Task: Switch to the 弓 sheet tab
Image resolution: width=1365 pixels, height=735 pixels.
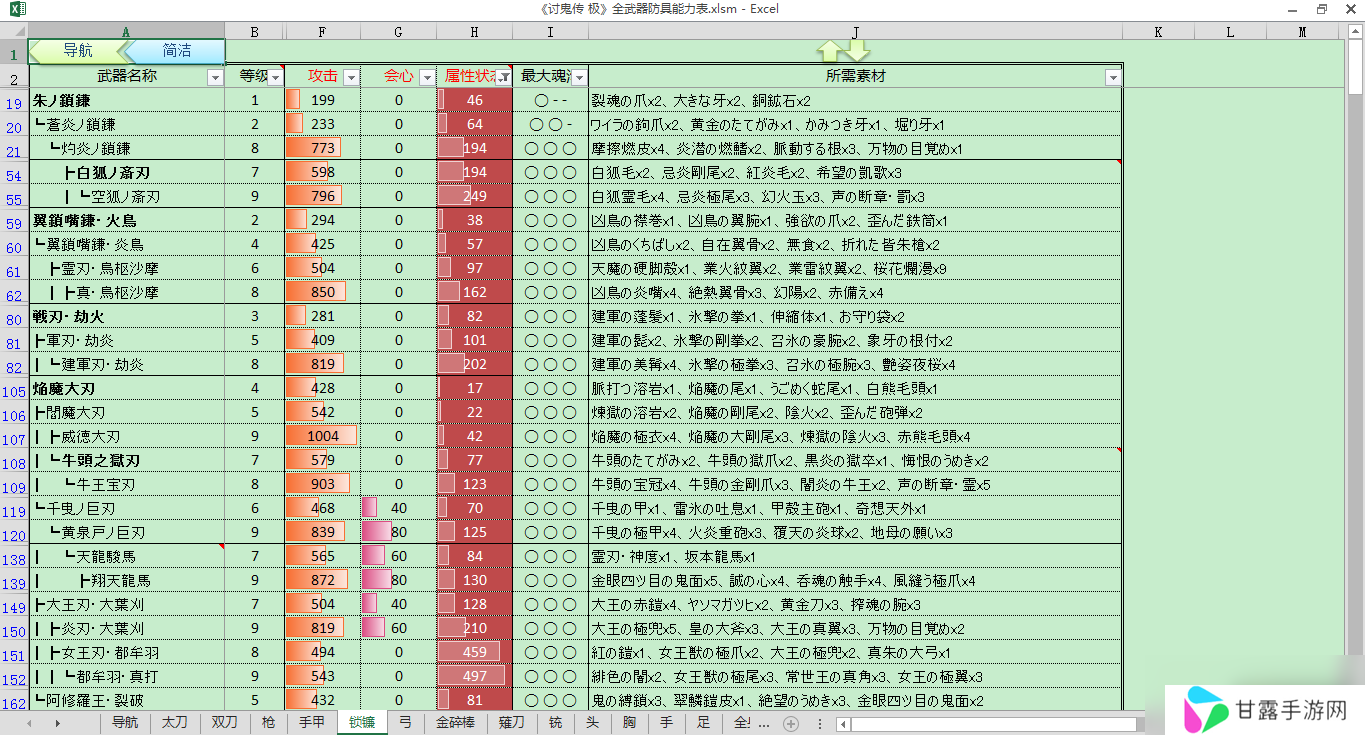Action: [x=405, y=722]
